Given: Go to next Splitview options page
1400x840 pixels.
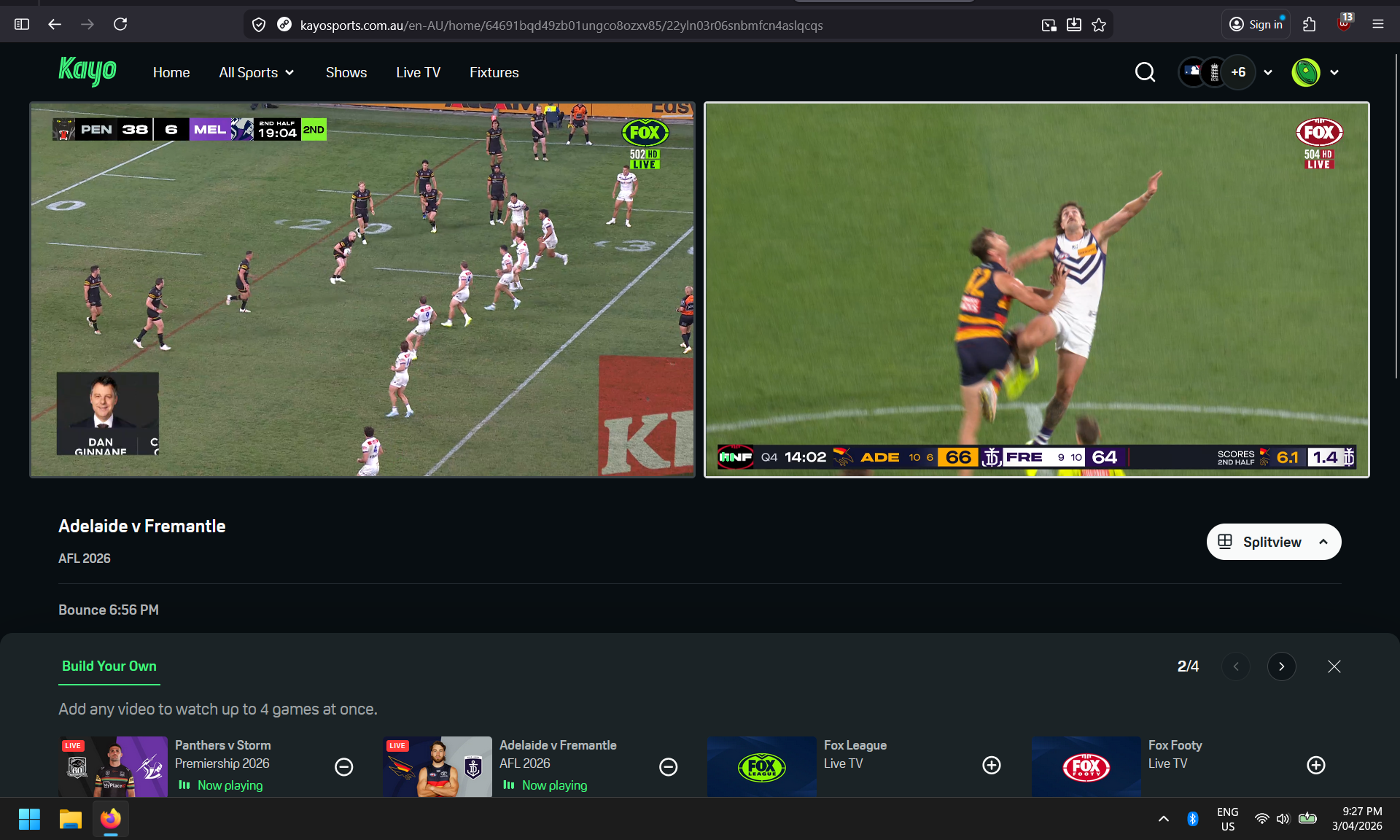Looking at the screenshot, I should tap(1281, 666).
